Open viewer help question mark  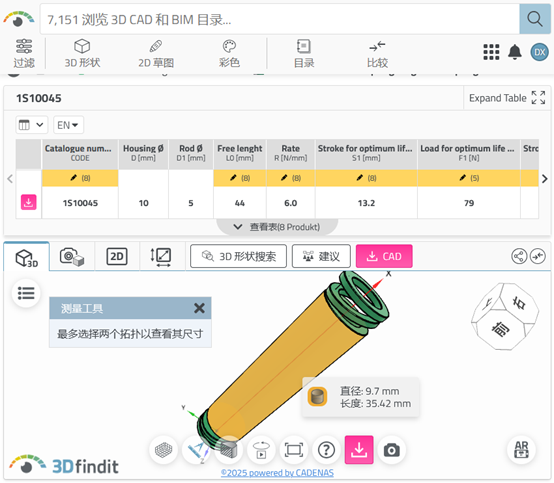pyautogui.click(x=326, y=450)
